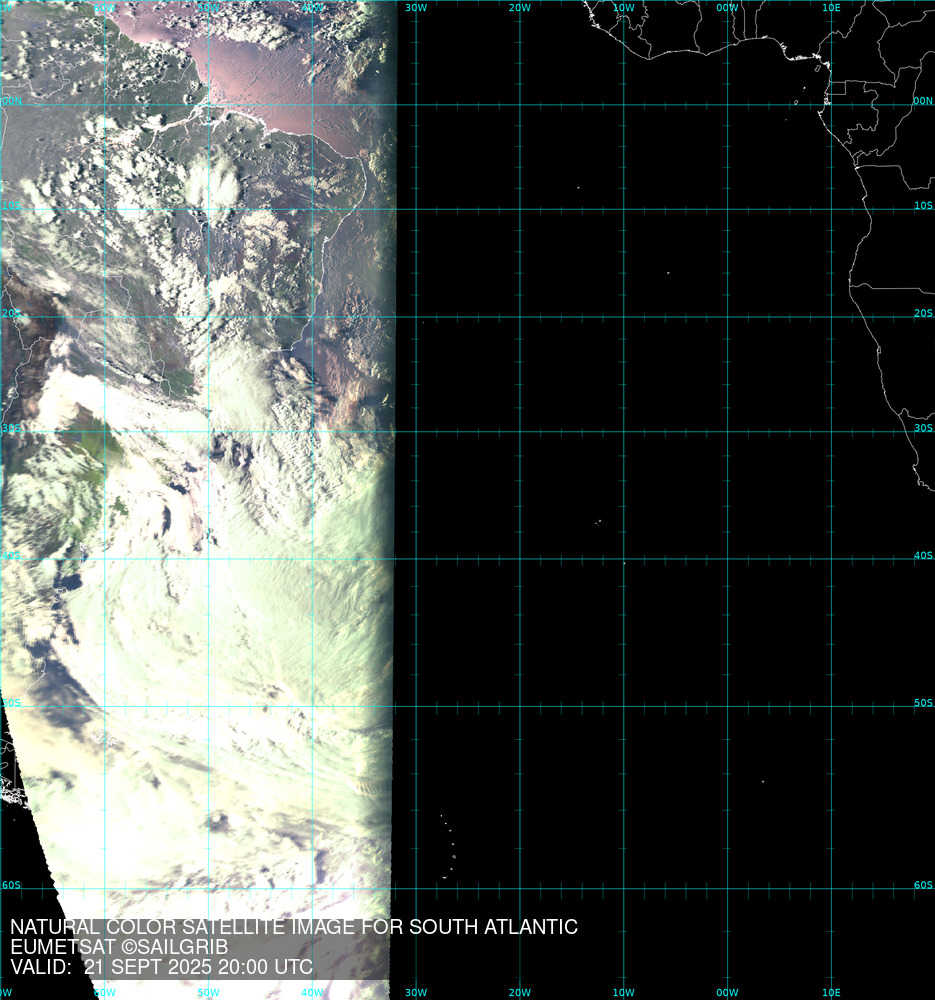Click the VALID 21 SEPT 2025 timestamp

[x=161, y=967]
